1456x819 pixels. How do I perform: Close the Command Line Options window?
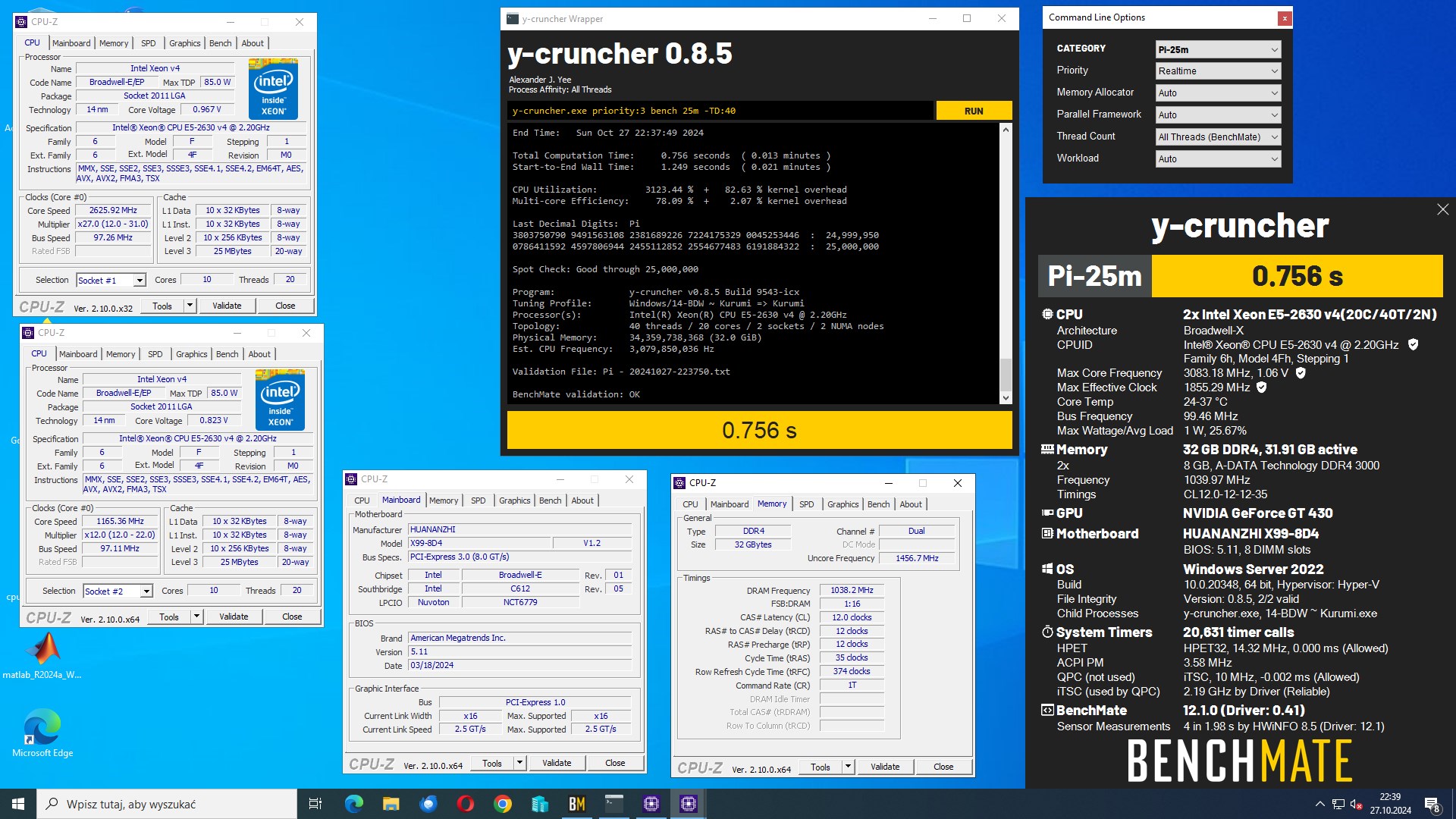pos(1284,17)
